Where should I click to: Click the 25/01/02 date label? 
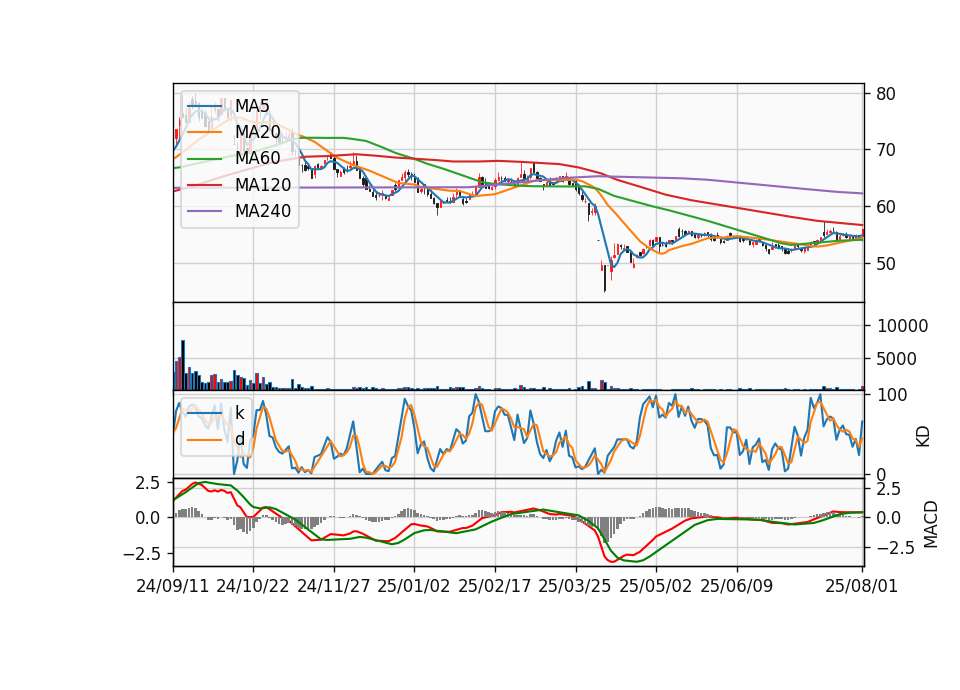pyautogui.click(x=414, y=587)
